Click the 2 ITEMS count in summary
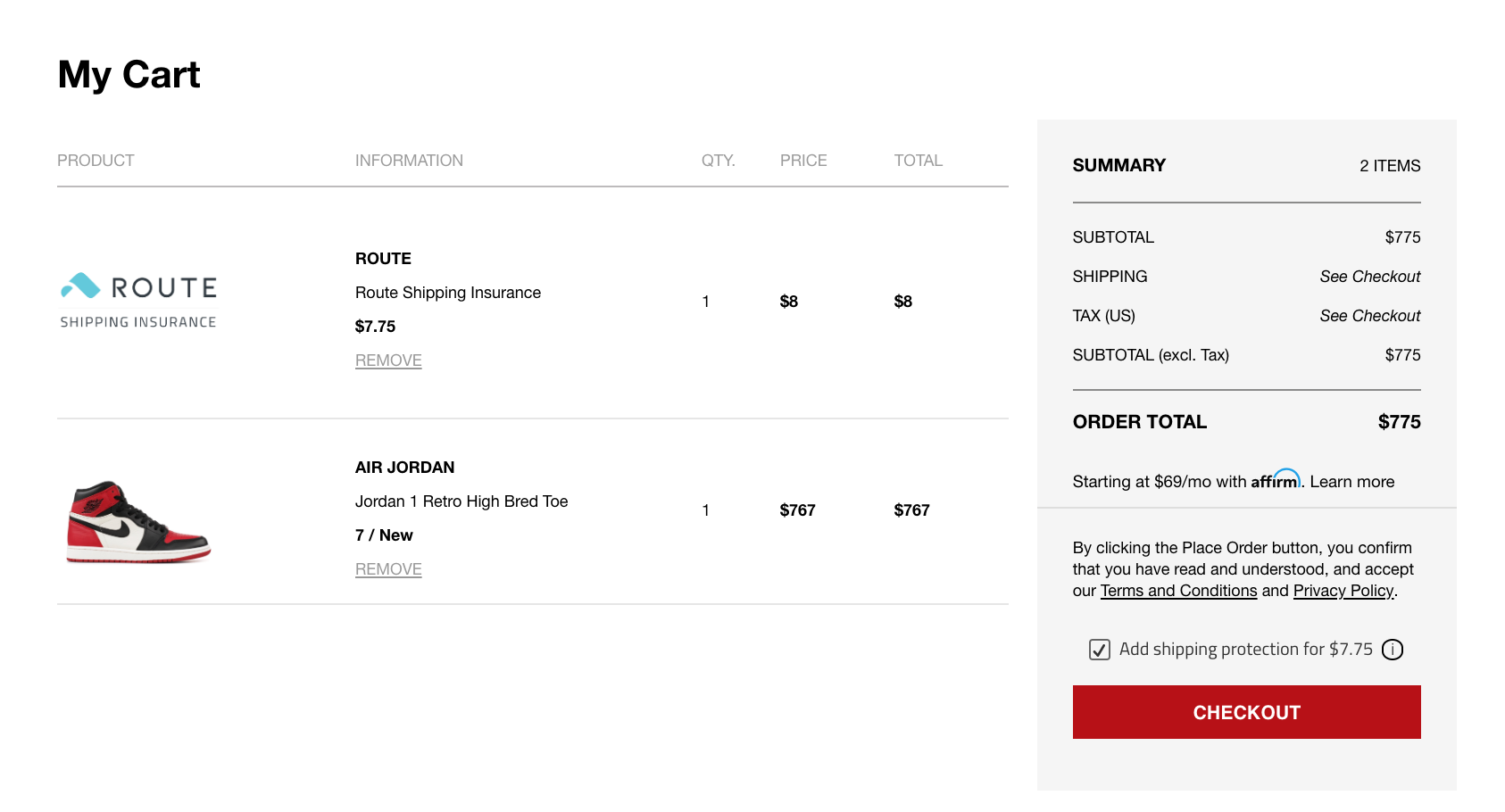 pyautogui.click(x=1390, y=166)
